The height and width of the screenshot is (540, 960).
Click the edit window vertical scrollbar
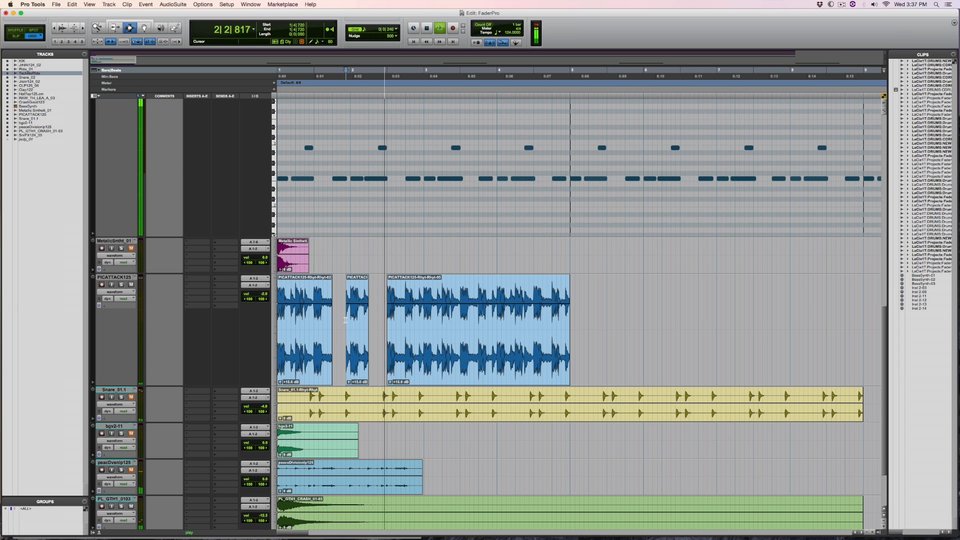(883, 392)
